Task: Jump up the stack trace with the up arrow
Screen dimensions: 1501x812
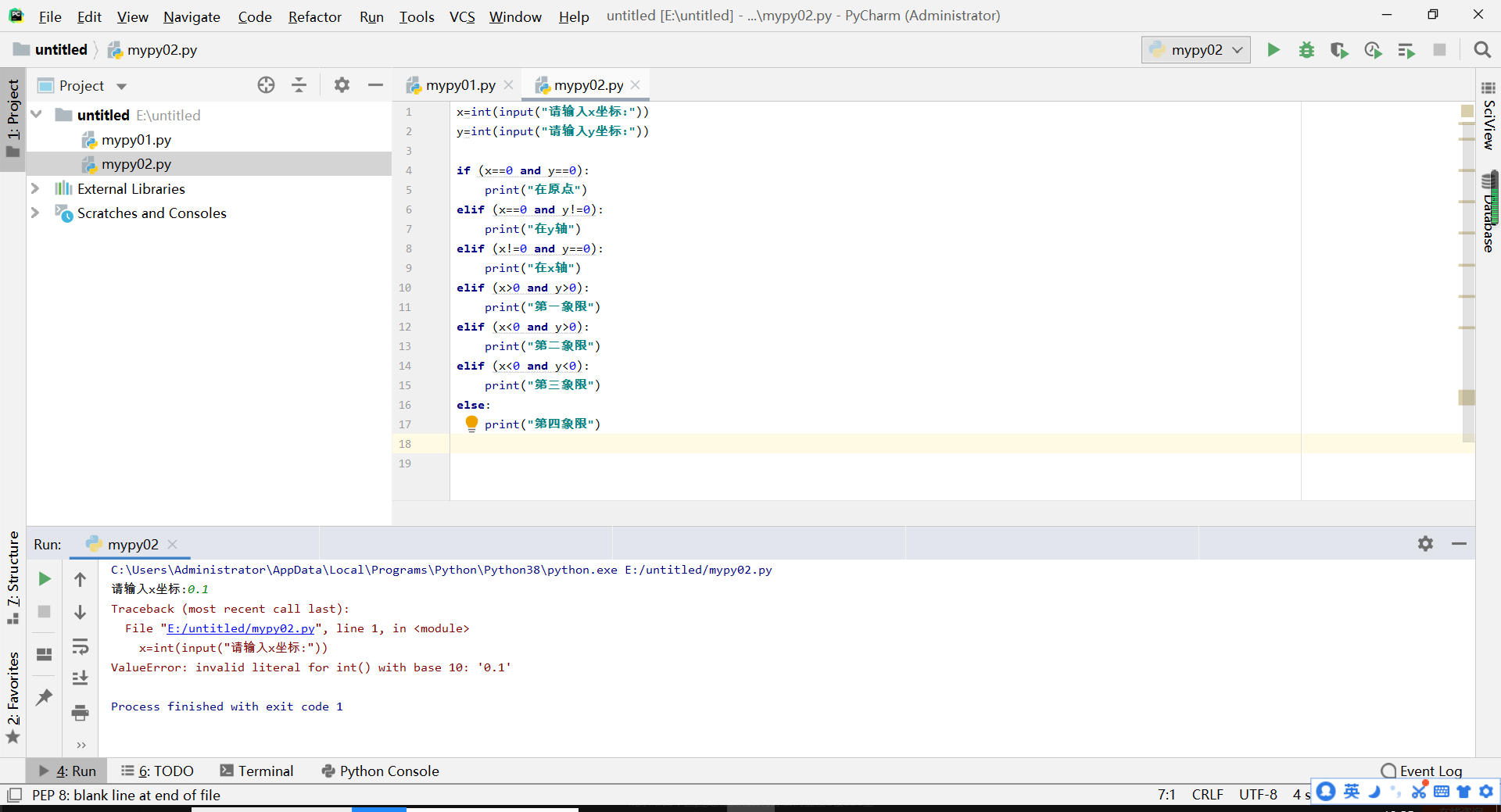Action: coord(80,579)
